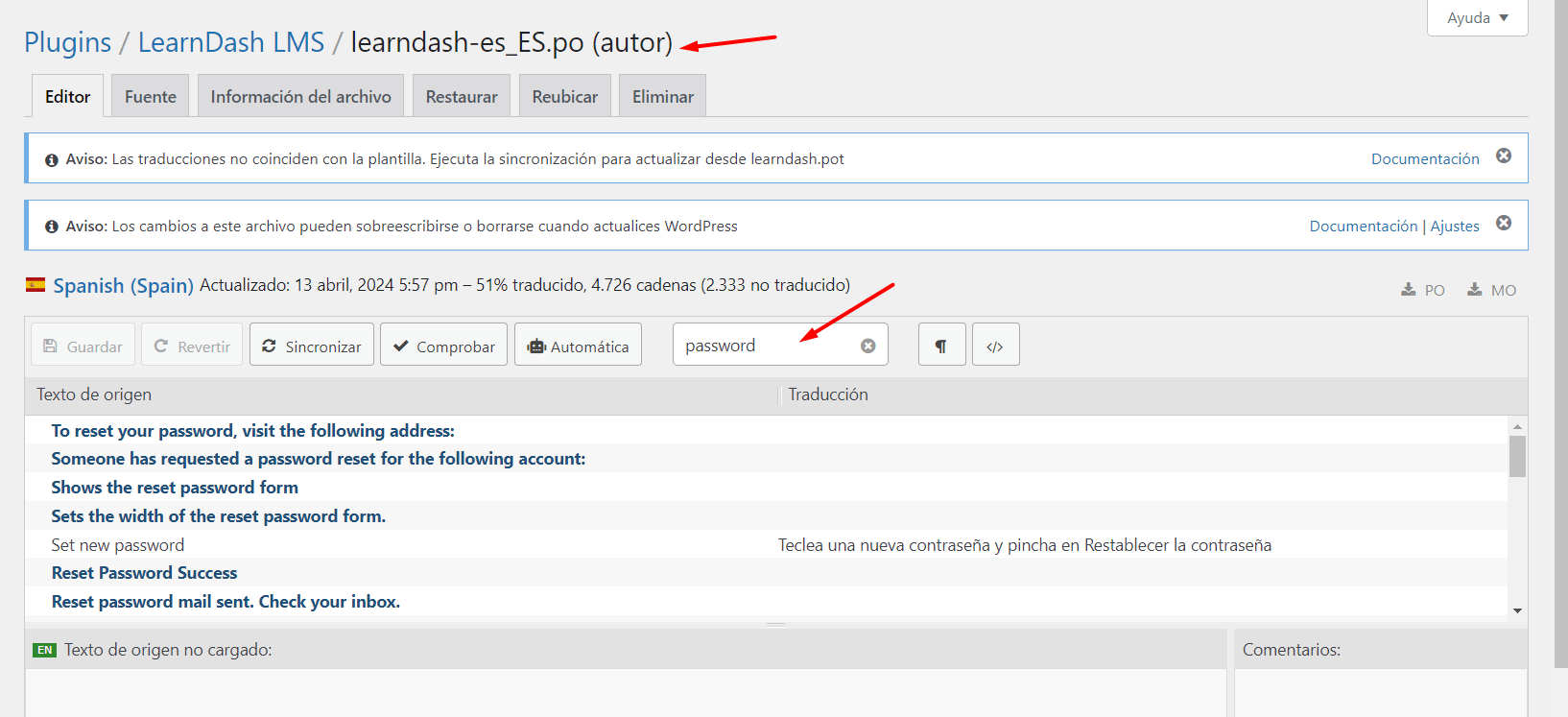Click the Revertir button
Screen dimensions: 1568x717
192,345
